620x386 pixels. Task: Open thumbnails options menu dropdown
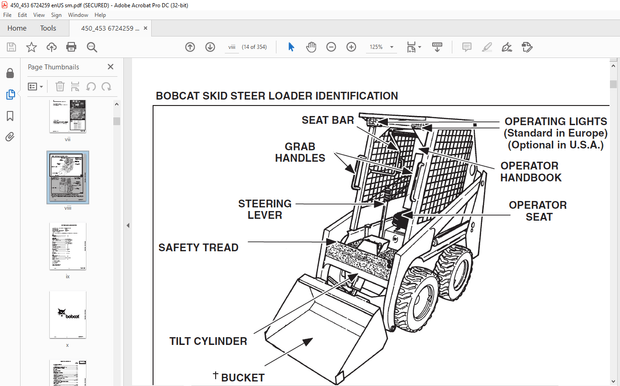35,87
